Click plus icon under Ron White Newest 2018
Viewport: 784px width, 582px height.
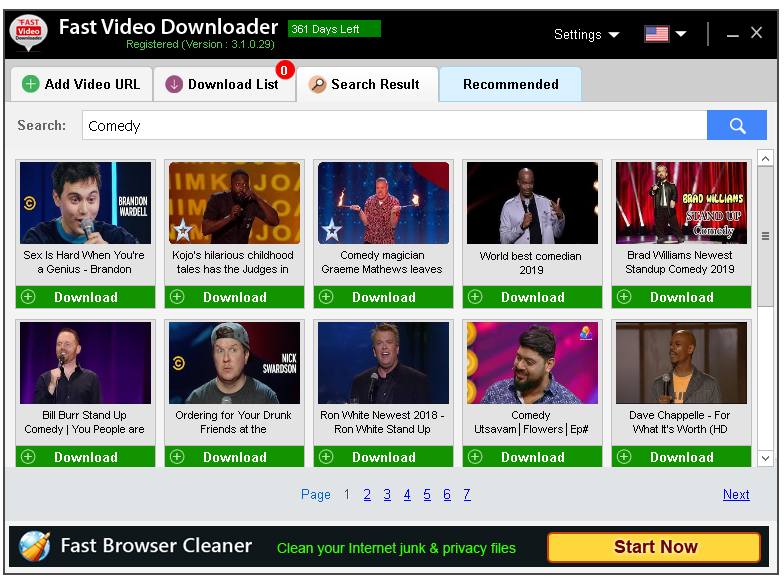click(x=326, y=456)
